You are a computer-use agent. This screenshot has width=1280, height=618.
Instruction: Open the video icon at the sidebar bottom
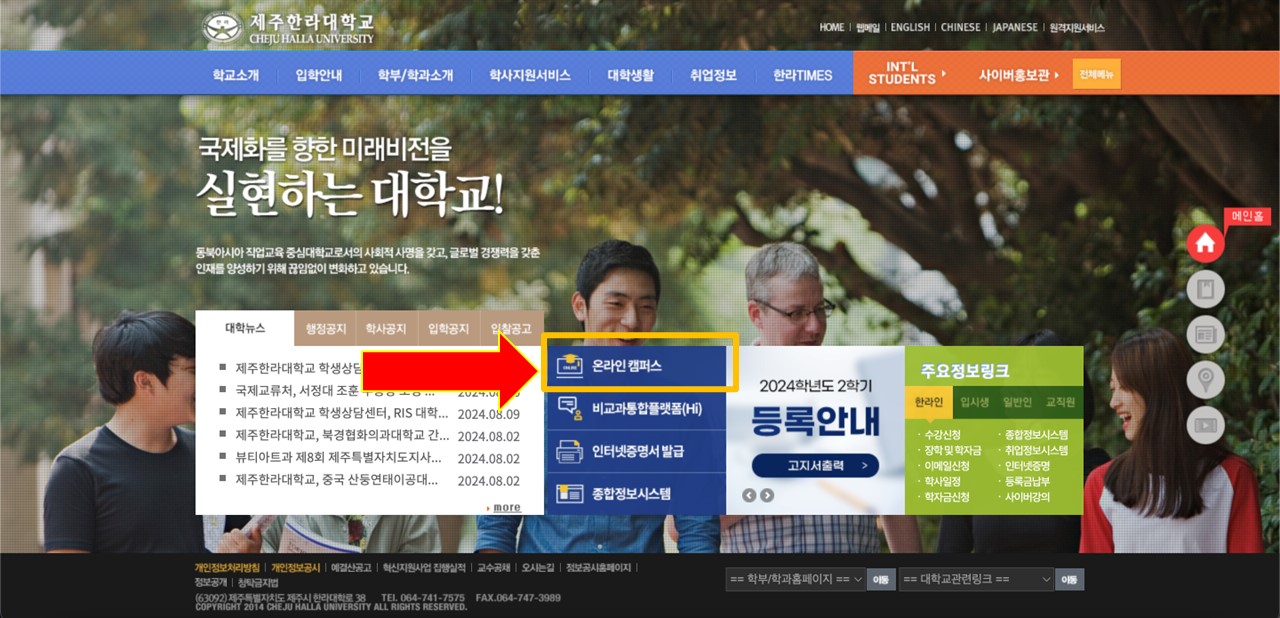[1205, 425]
